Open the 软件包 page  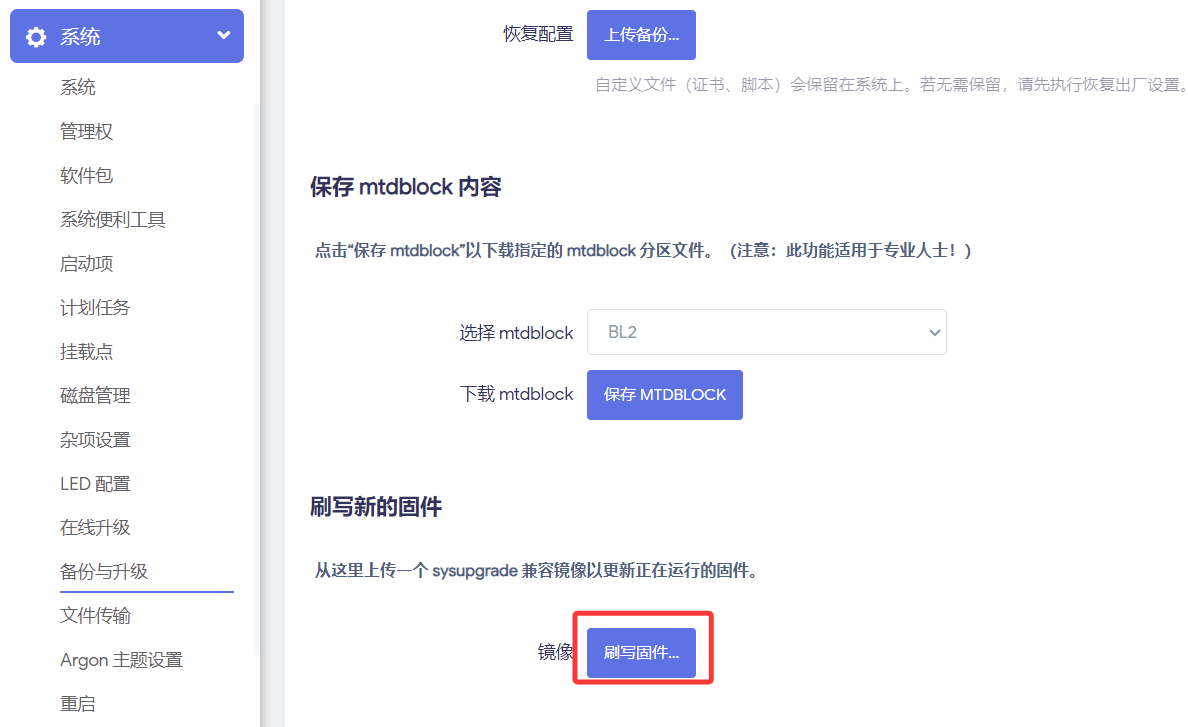(x=86, y=176)
